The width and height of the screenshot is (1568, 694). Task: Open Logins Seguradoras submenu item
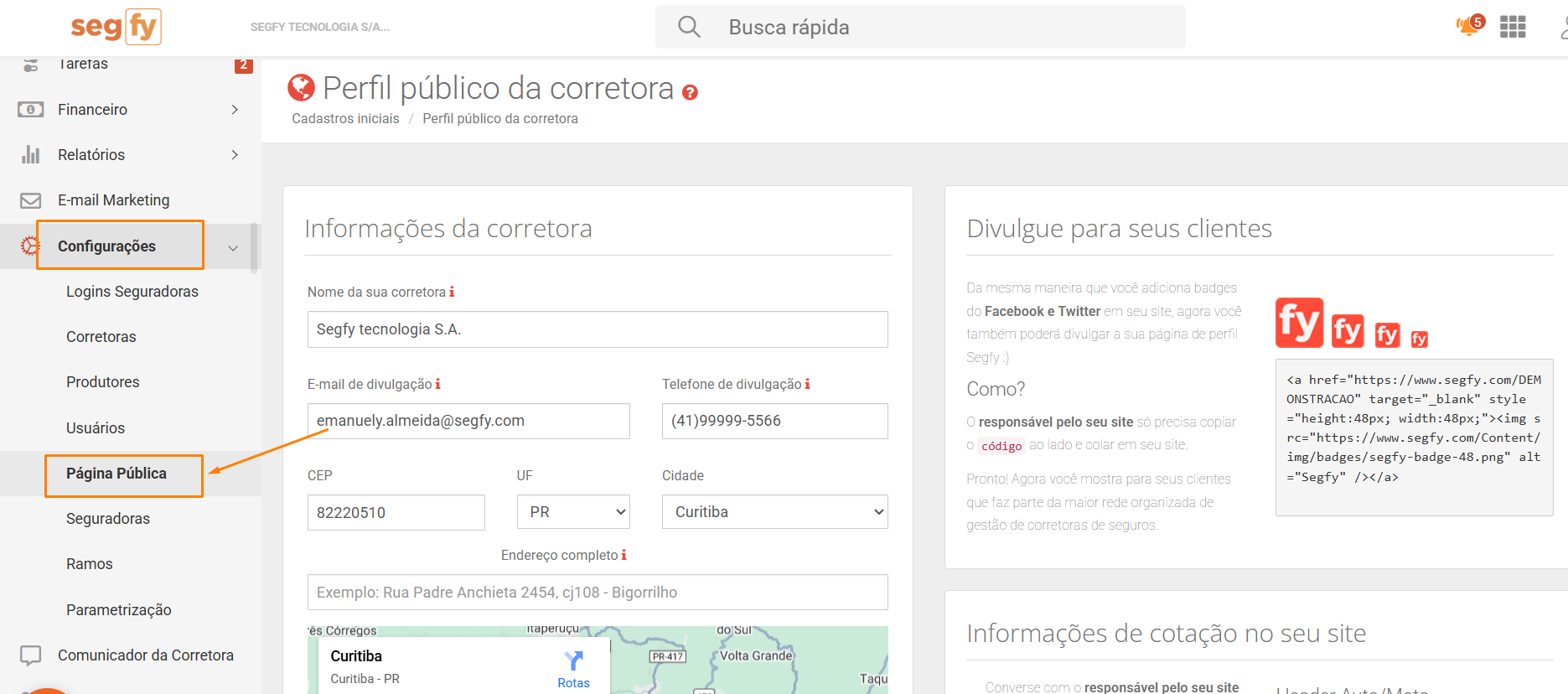(x=132, y=292)
